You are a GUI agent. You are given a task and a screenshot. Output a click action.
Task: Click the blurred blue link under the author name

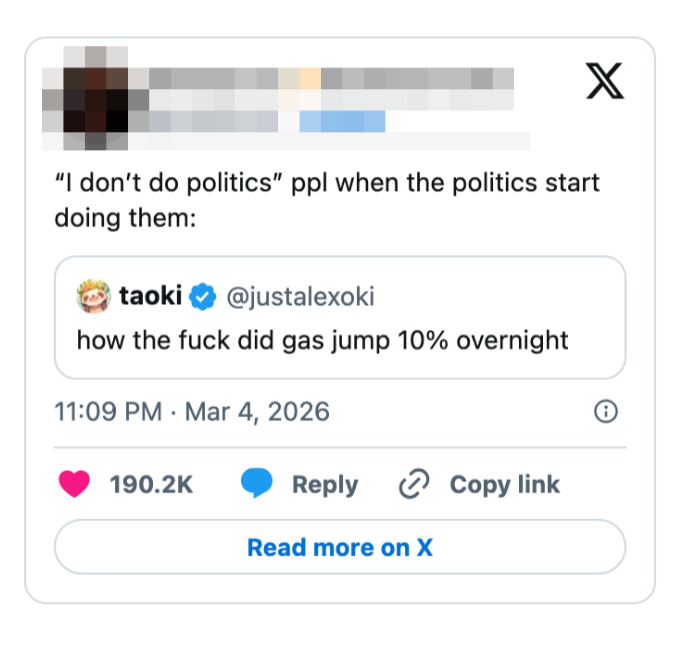tap(342, 121)
